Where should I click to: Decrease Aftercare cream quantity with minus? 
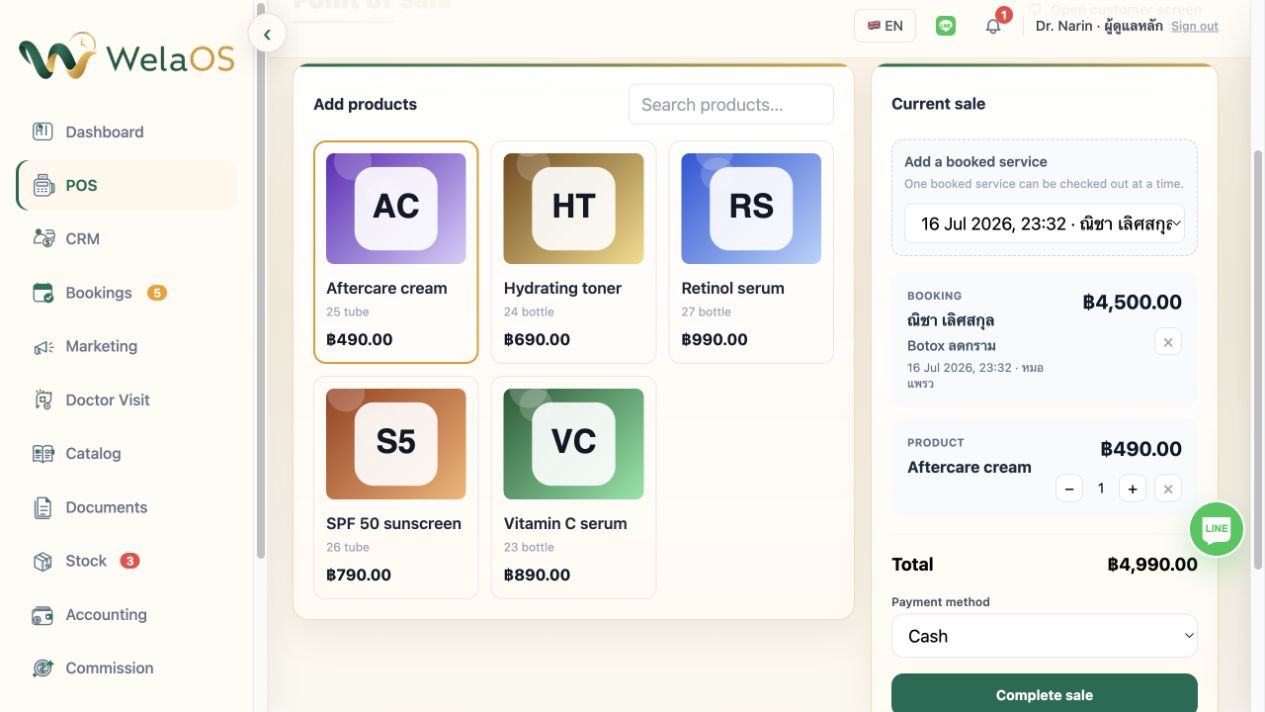point(1069,489)
